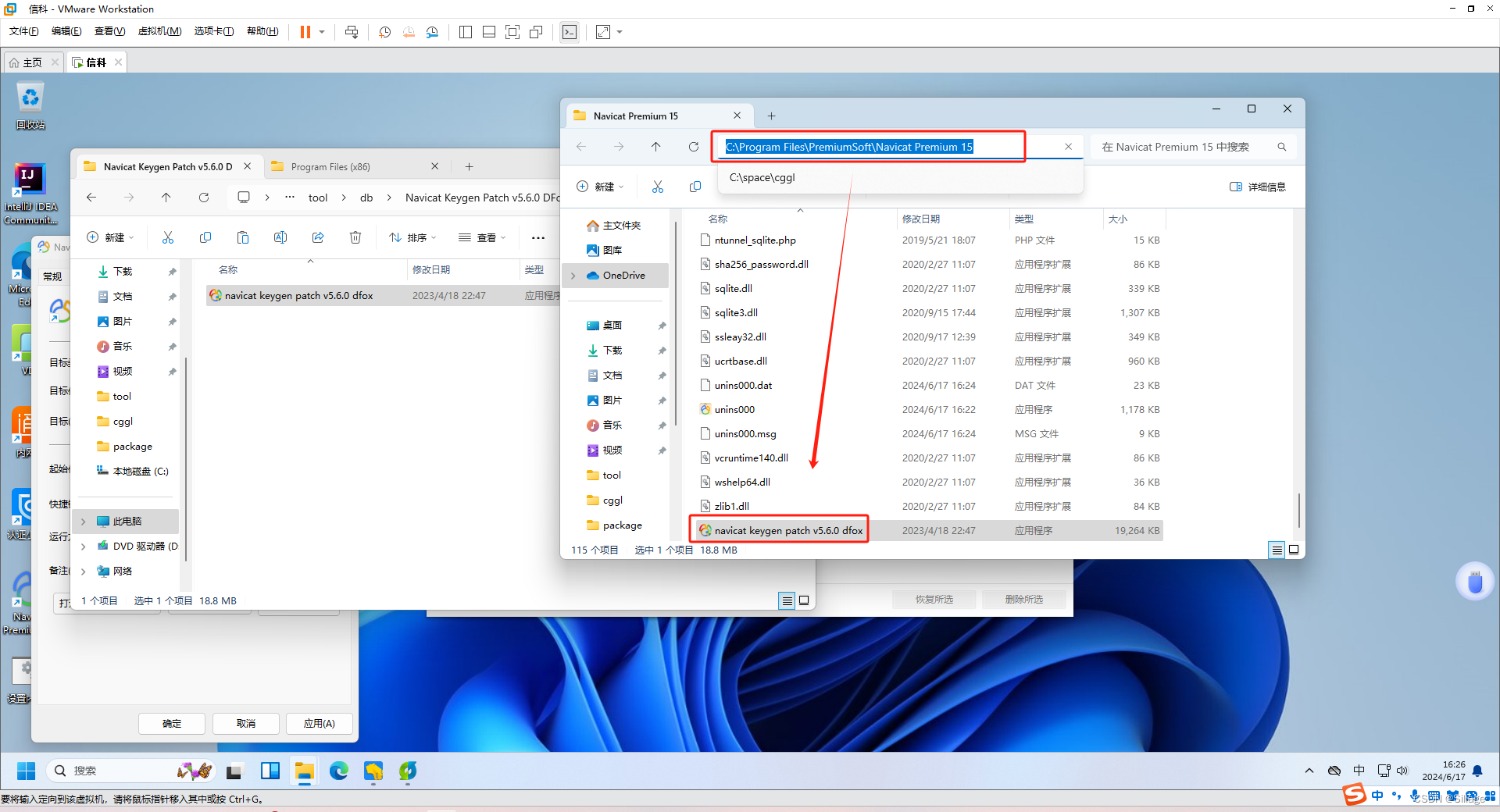Click the Cut scissors icon in Keygen window
The height and width of the screenshot is (812, 1500).
tap(168, 237)
